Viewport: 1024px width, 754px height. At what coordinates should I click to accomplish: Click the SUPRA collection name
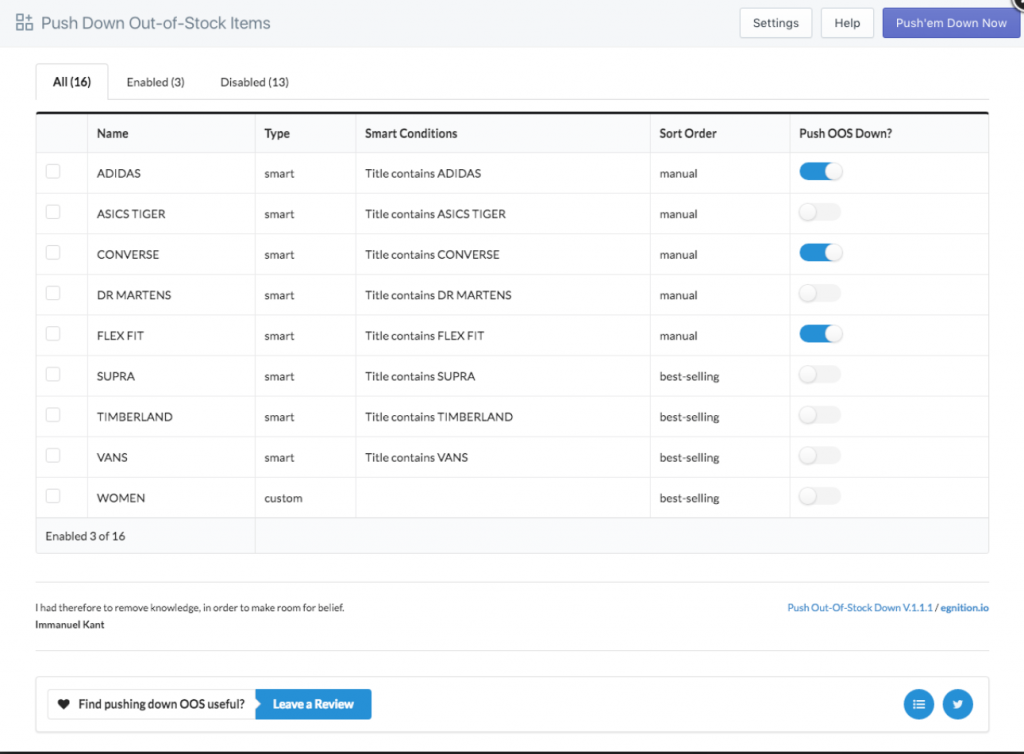tap(116, 376)
